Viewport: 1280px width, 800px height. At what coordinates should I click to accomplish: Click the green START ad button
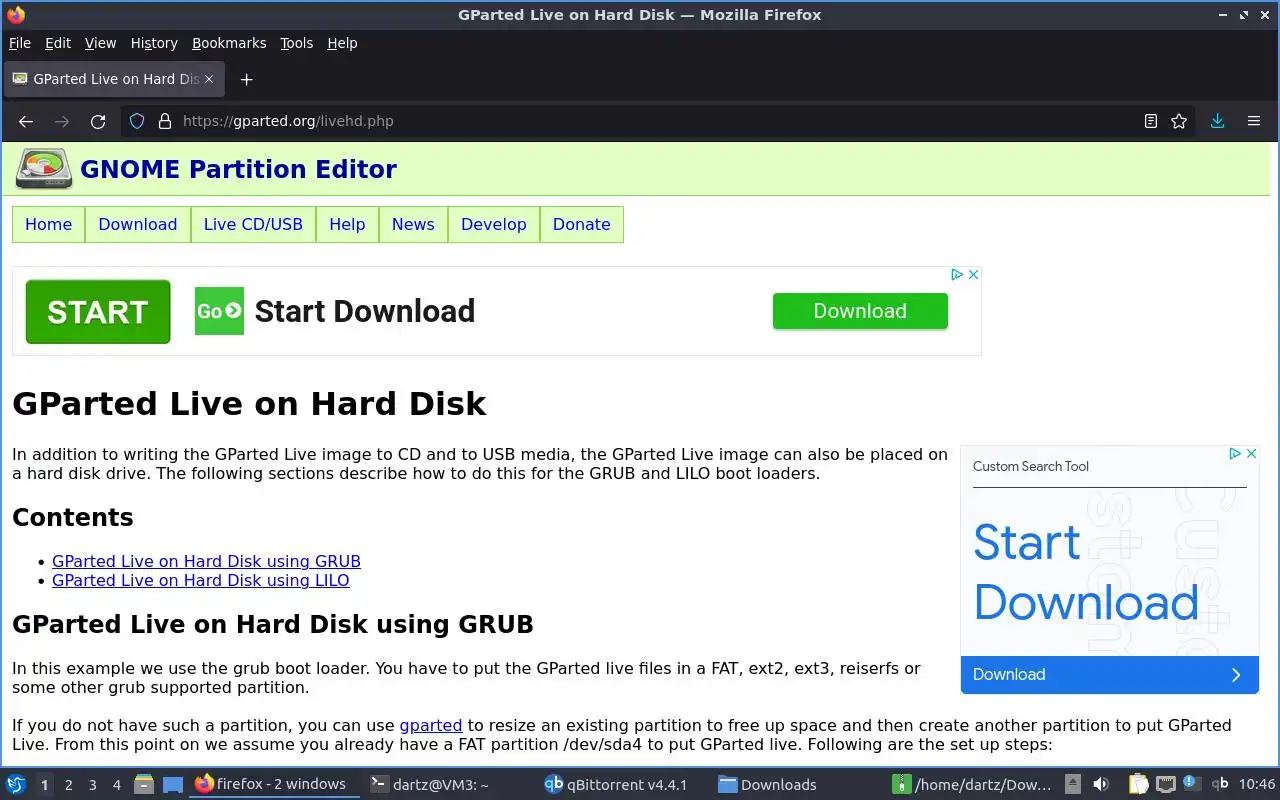pyautogui.click(x=98, y=312)
